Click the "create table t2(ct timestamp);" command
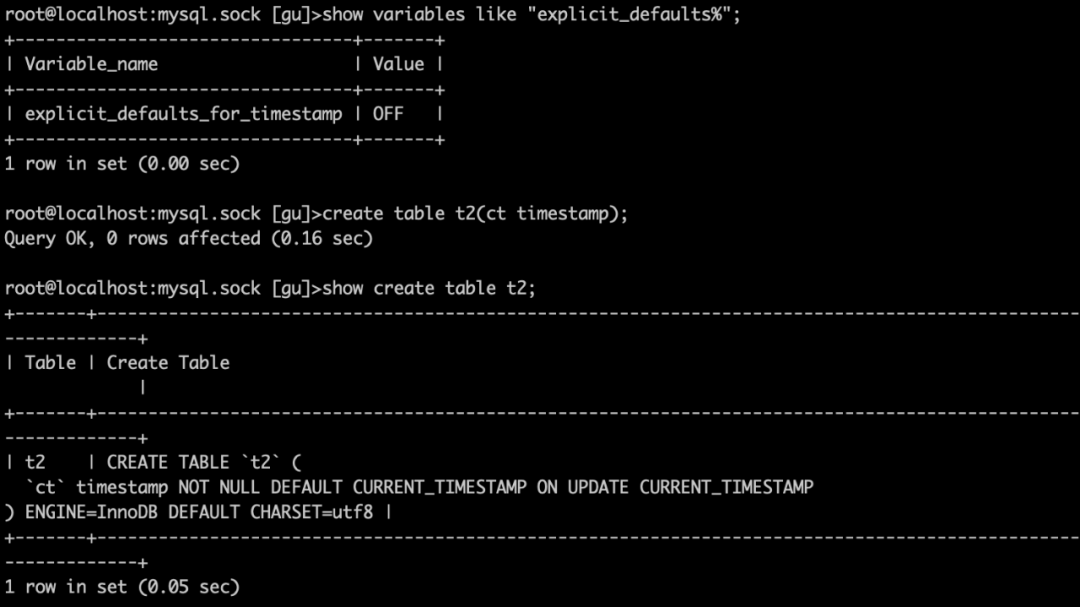 (x=475, y=213)
